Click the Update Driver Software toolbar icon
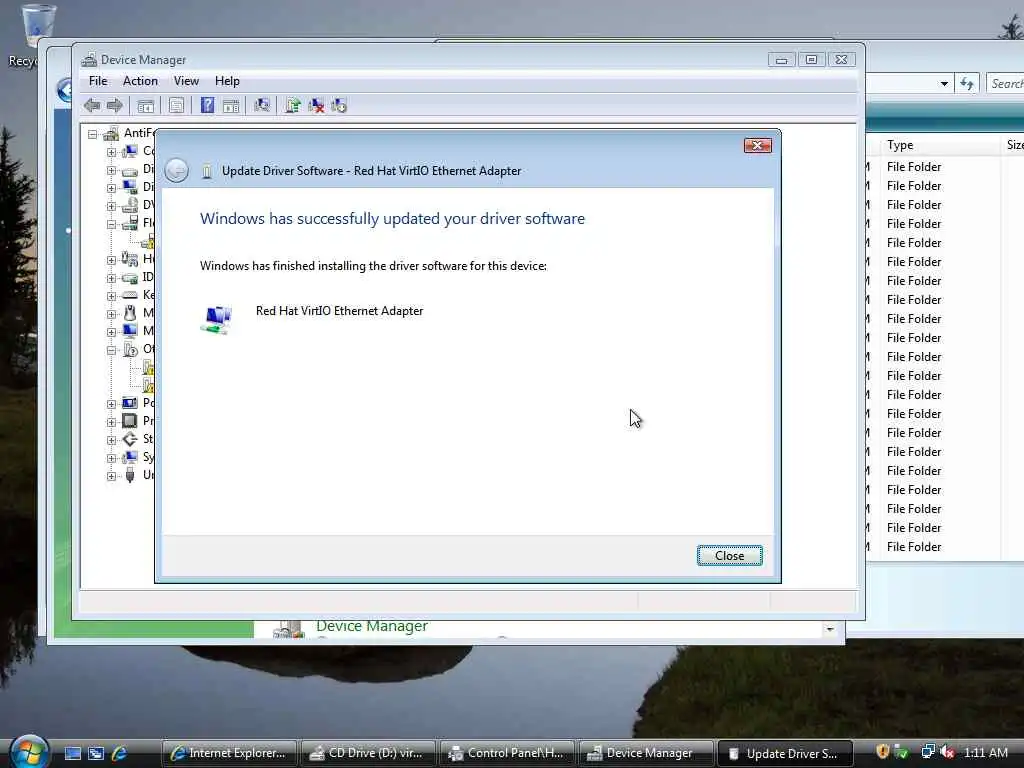 293,105
